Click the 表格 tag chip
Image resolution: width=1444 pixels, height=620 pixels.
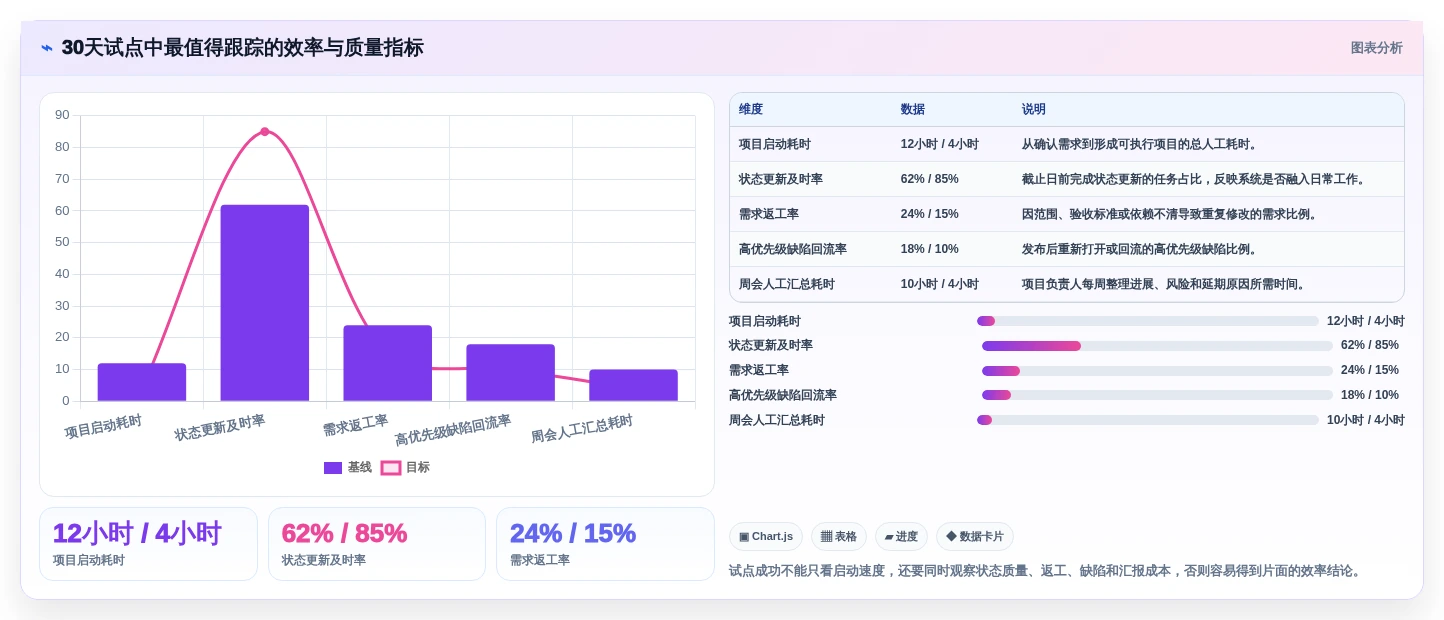coord(839,536)
